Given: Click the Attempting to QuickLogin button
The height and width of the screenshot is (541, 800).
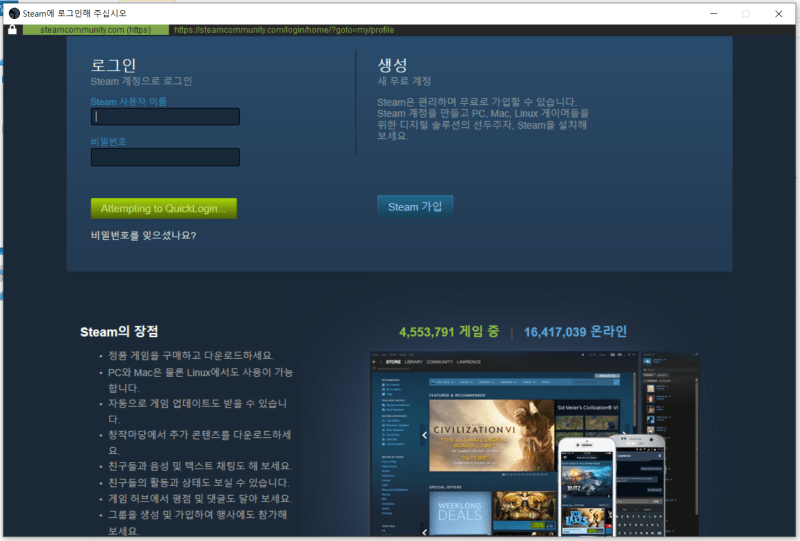Looking at the screenshot, I should pos(164,208).
